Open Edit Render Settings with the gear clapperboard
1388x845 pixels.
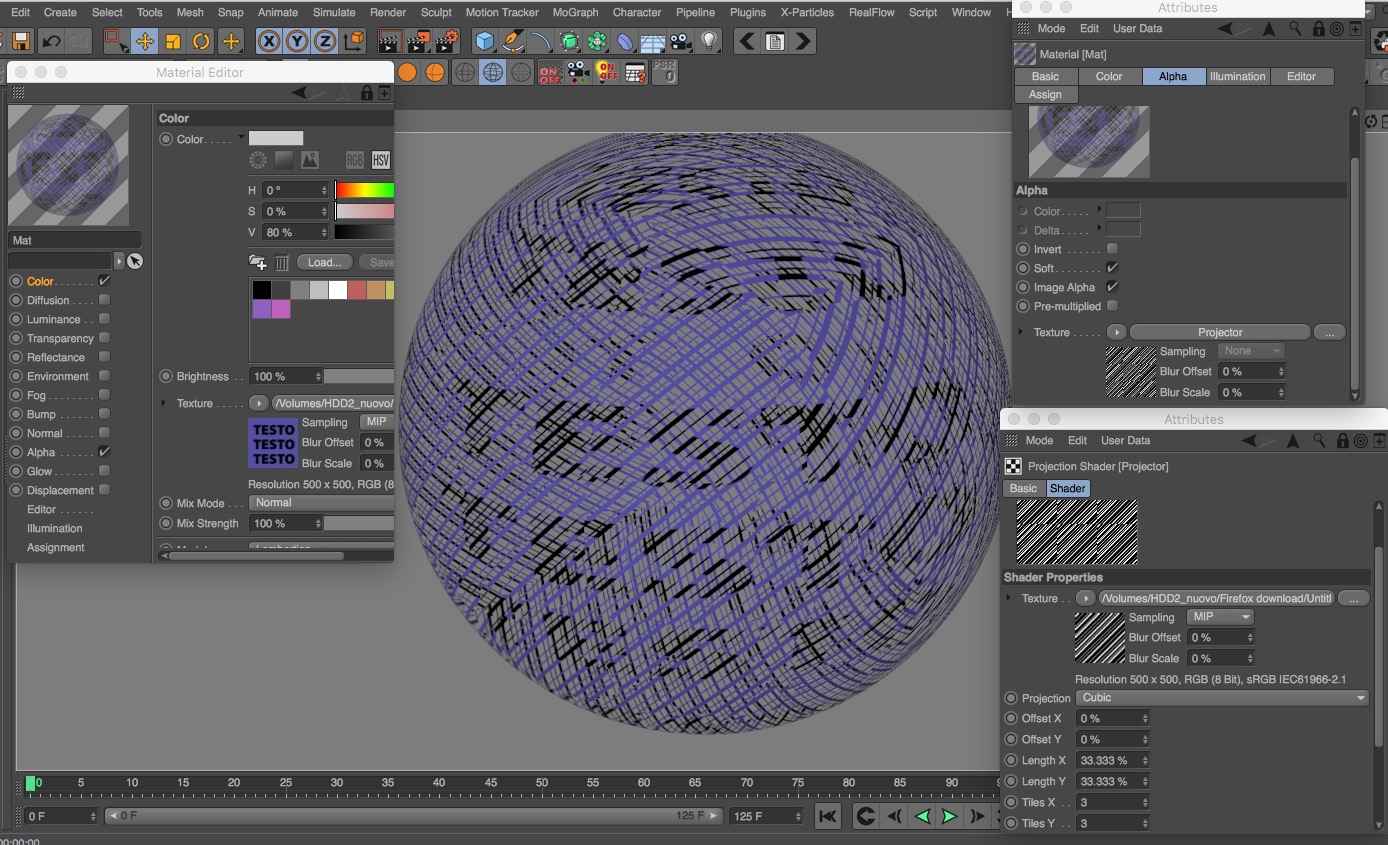tap(447, 41)
